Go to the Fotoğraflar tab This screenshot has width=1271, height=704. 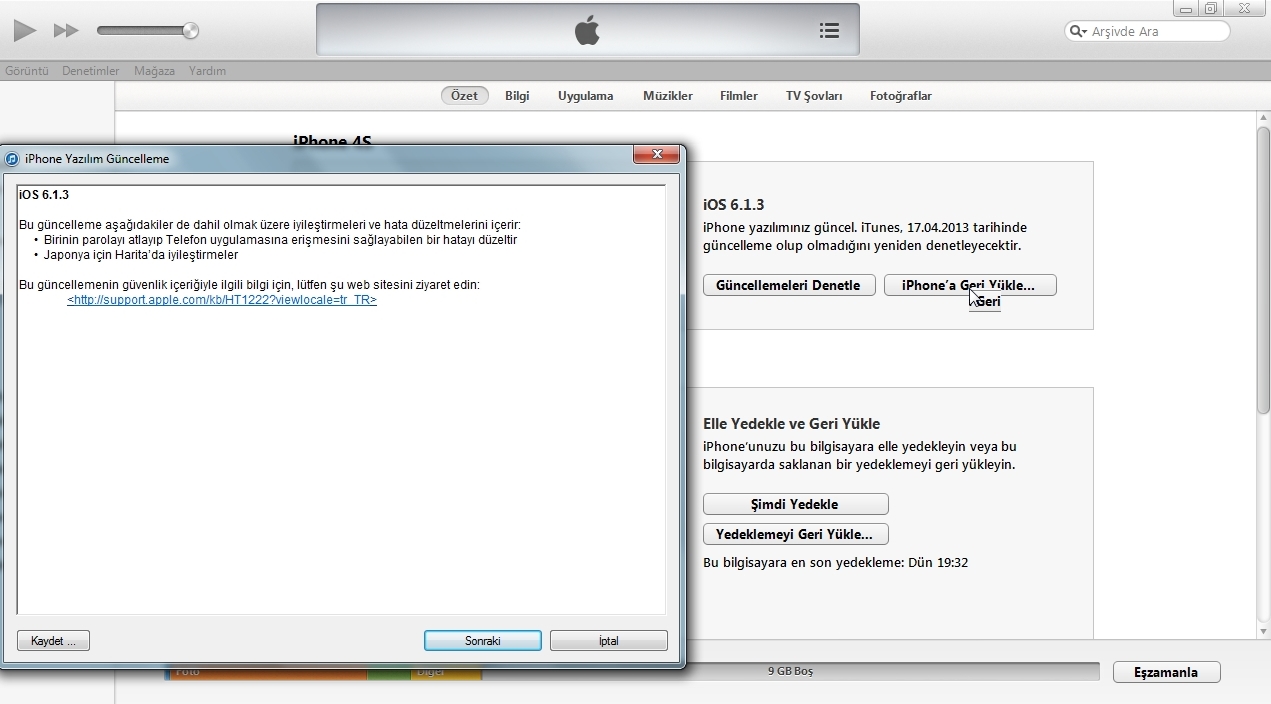[x=900, y=96]
